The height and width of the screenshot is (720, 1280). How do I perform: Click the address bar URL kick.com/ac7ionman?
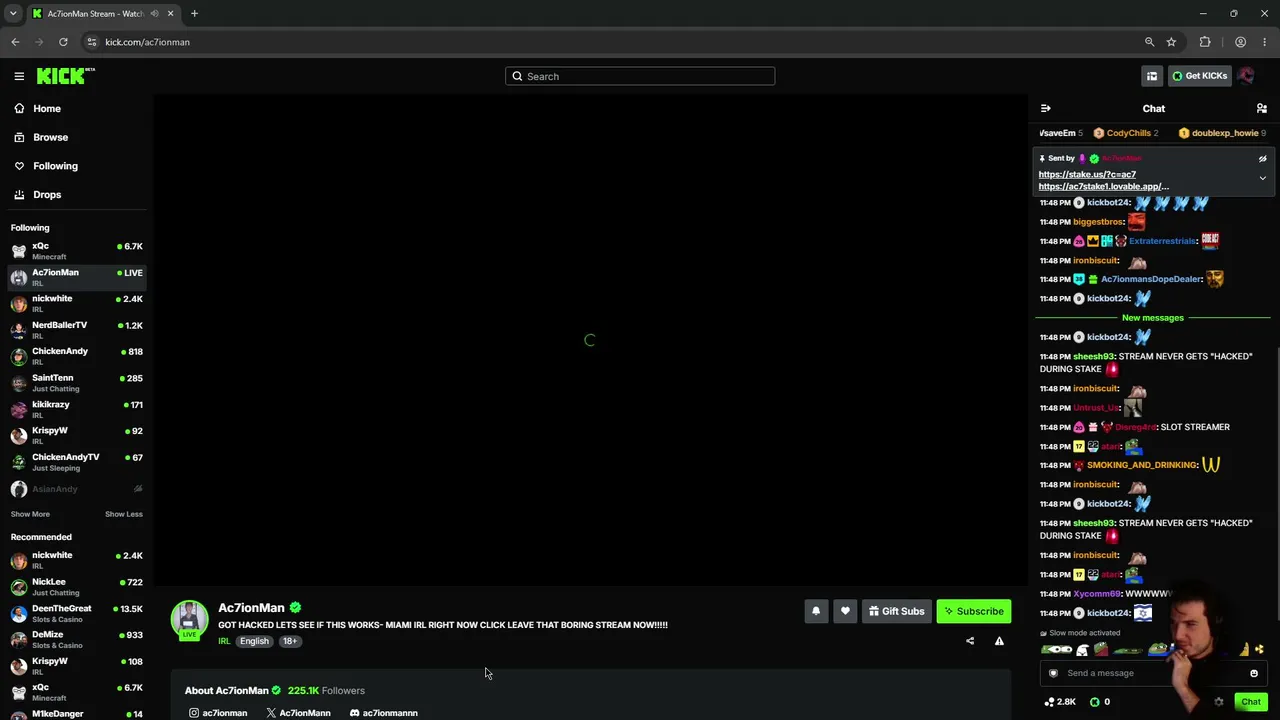[x=147, y=42]
